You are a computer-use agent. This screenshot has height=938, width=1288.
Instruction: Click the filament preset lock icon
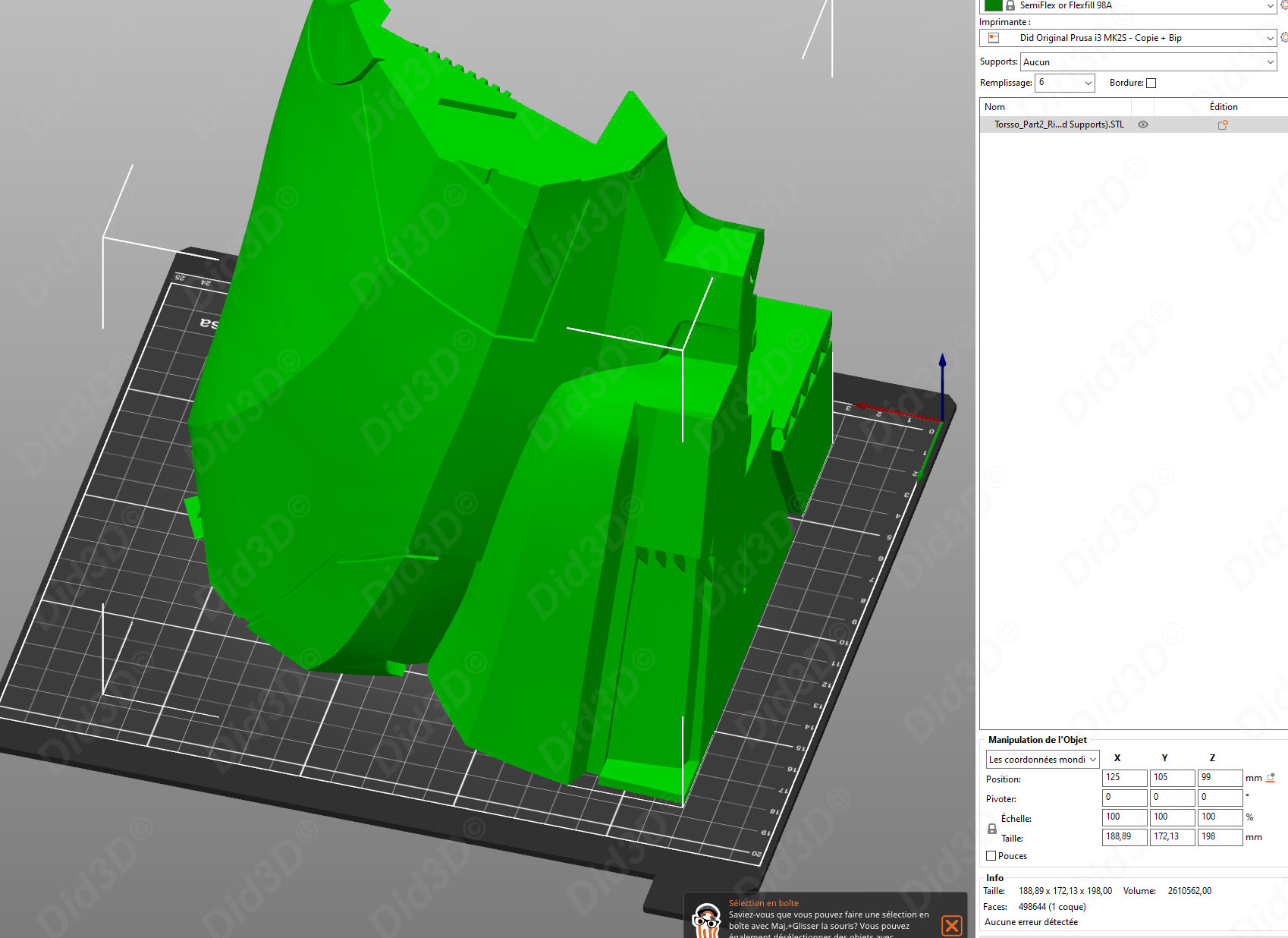(x=1010, y=5)
